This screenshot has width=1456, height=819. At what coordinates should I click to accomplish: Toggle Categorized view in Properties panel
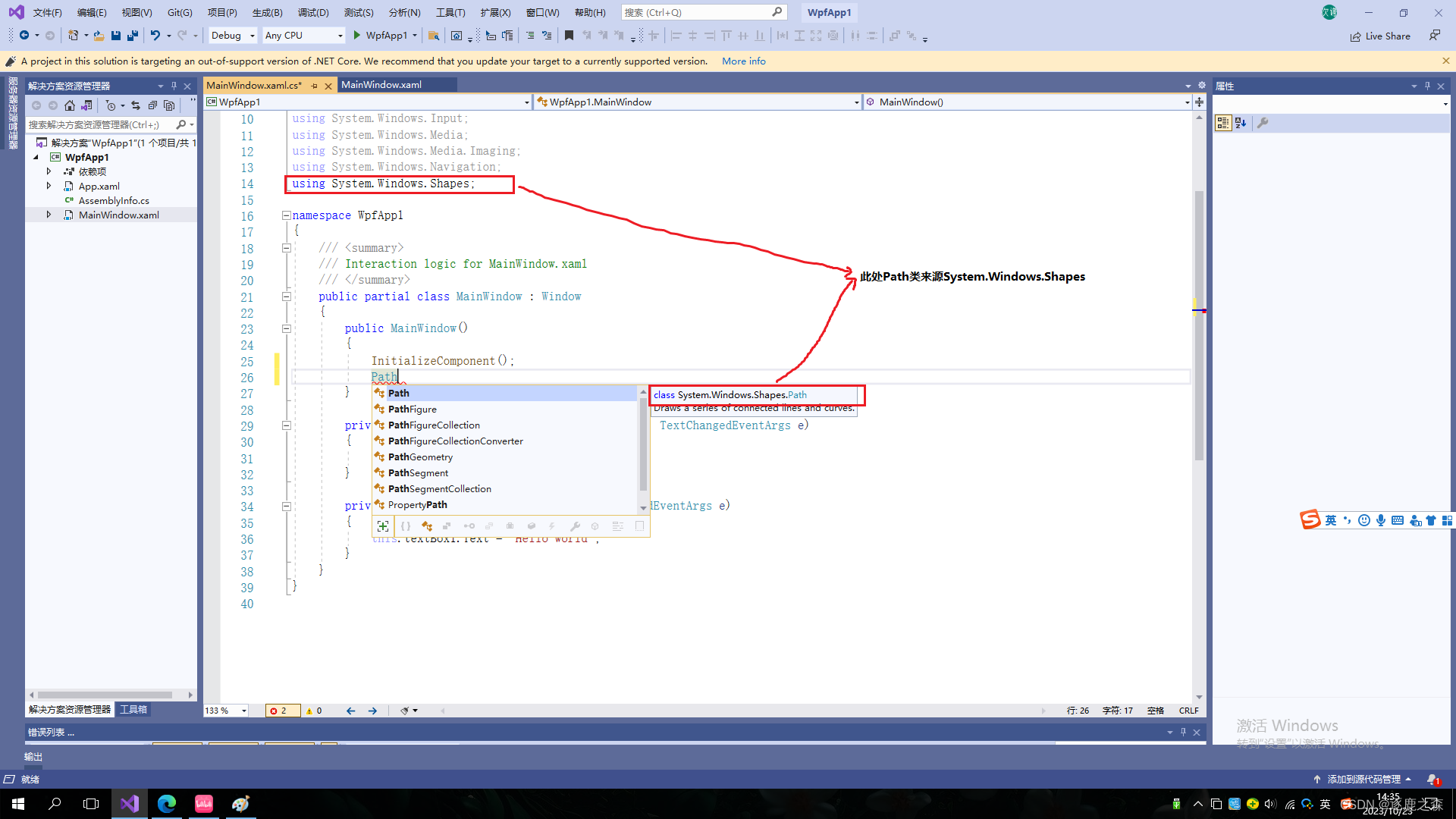point(1222,123)
